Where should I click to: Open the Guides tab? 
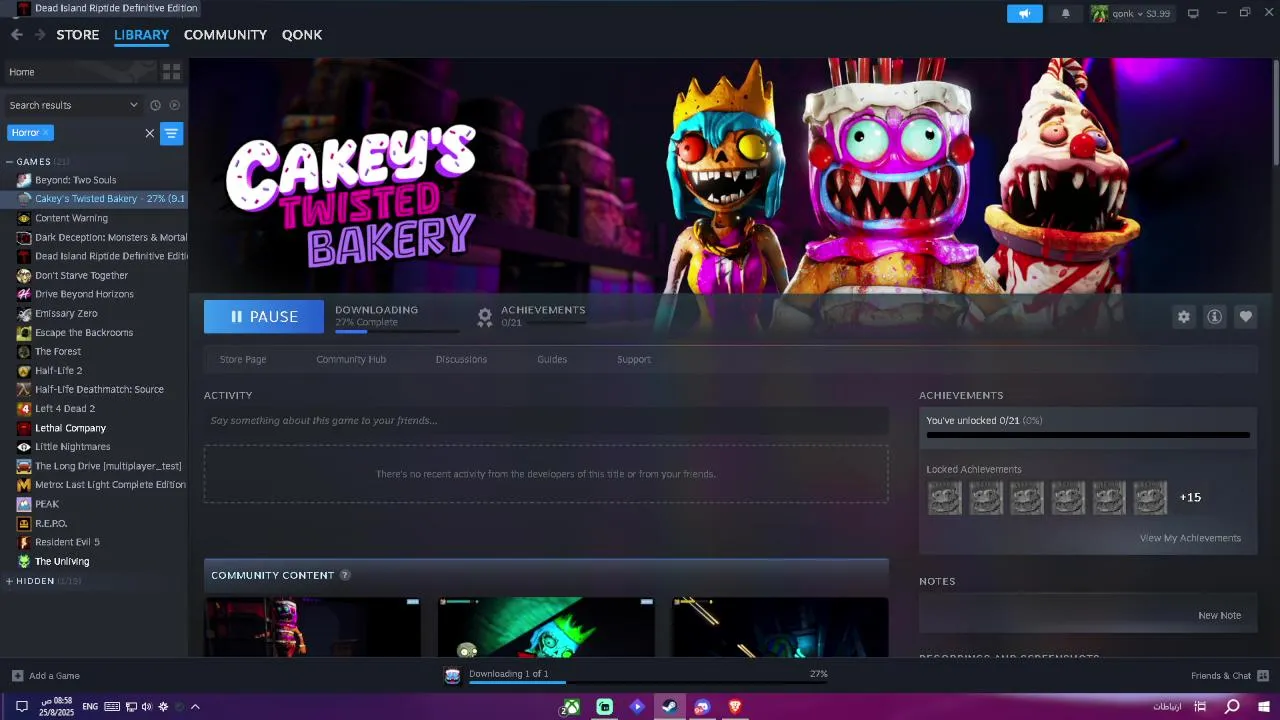[x=552, y=359]
